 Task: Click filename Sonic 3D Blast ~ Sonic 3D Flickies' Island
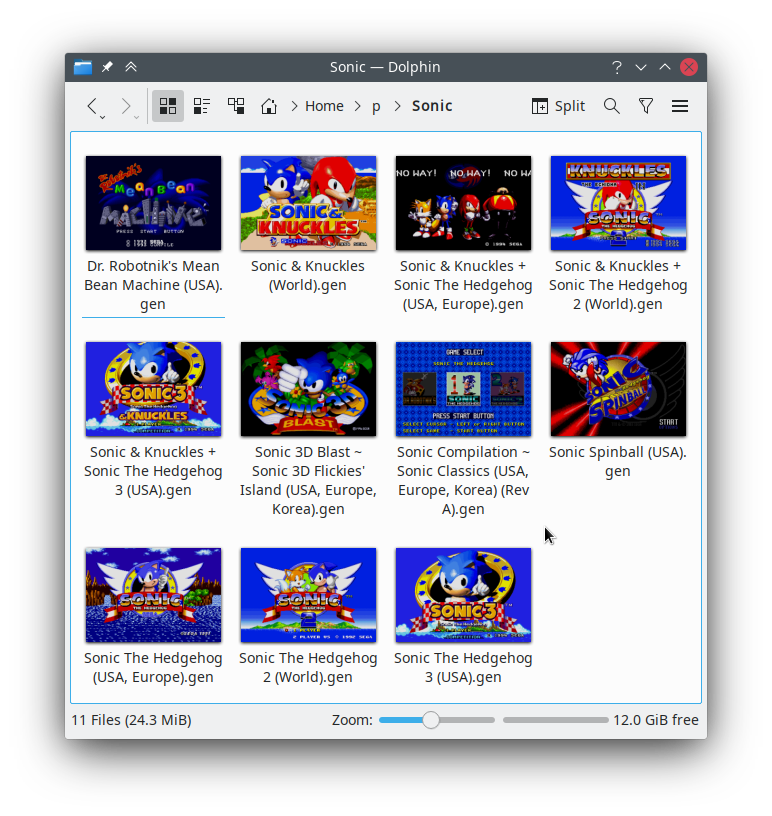click(308, 480)
